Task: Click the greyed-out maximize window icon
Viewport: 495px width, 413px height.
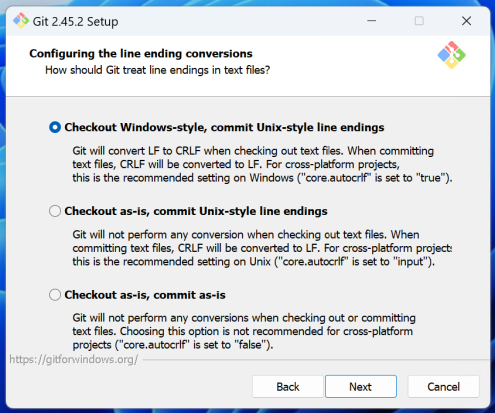Action: [x=419, y=21]
